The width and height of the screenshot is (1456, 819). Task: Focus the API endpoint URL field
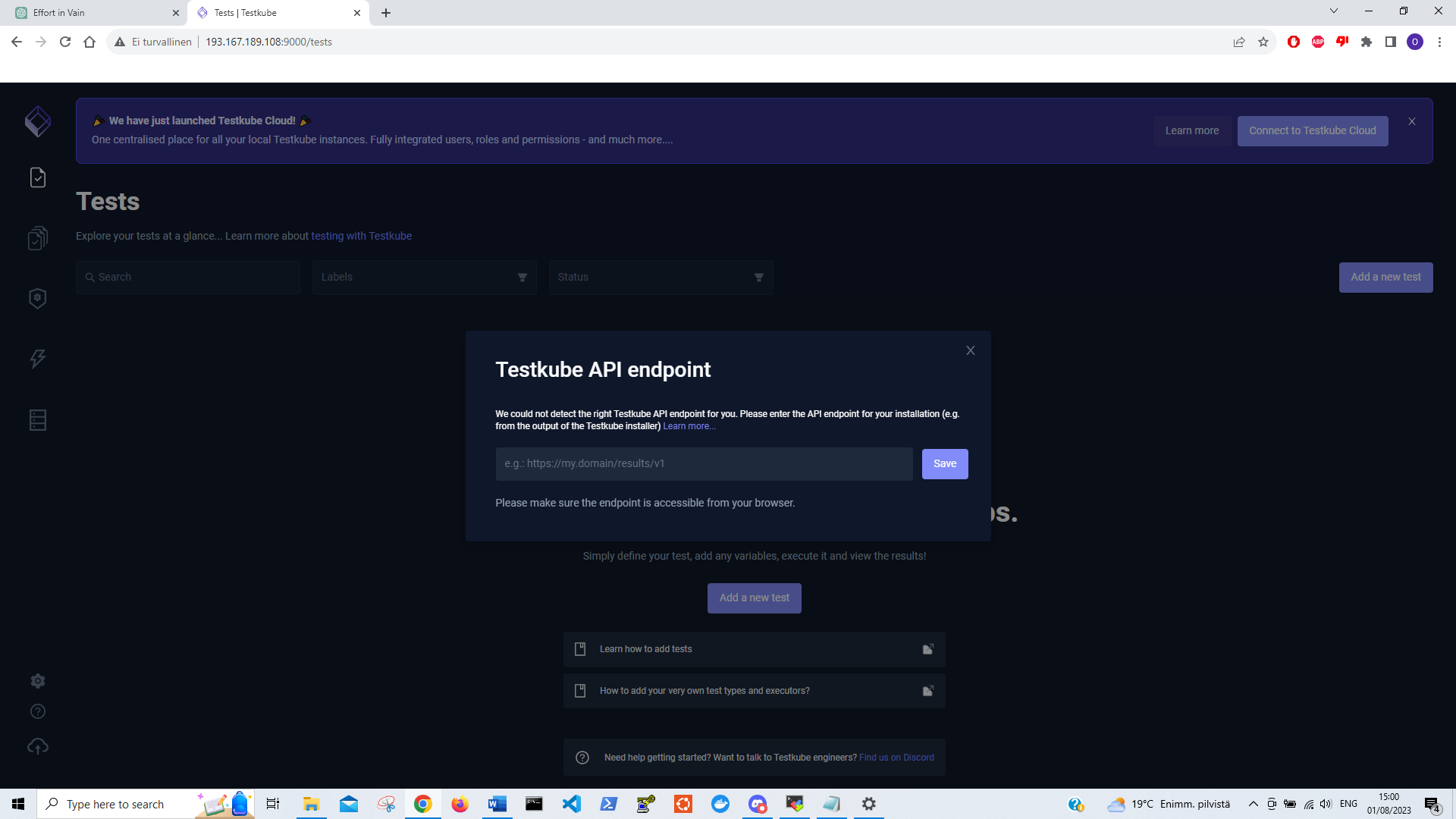[x=704, y=464]
